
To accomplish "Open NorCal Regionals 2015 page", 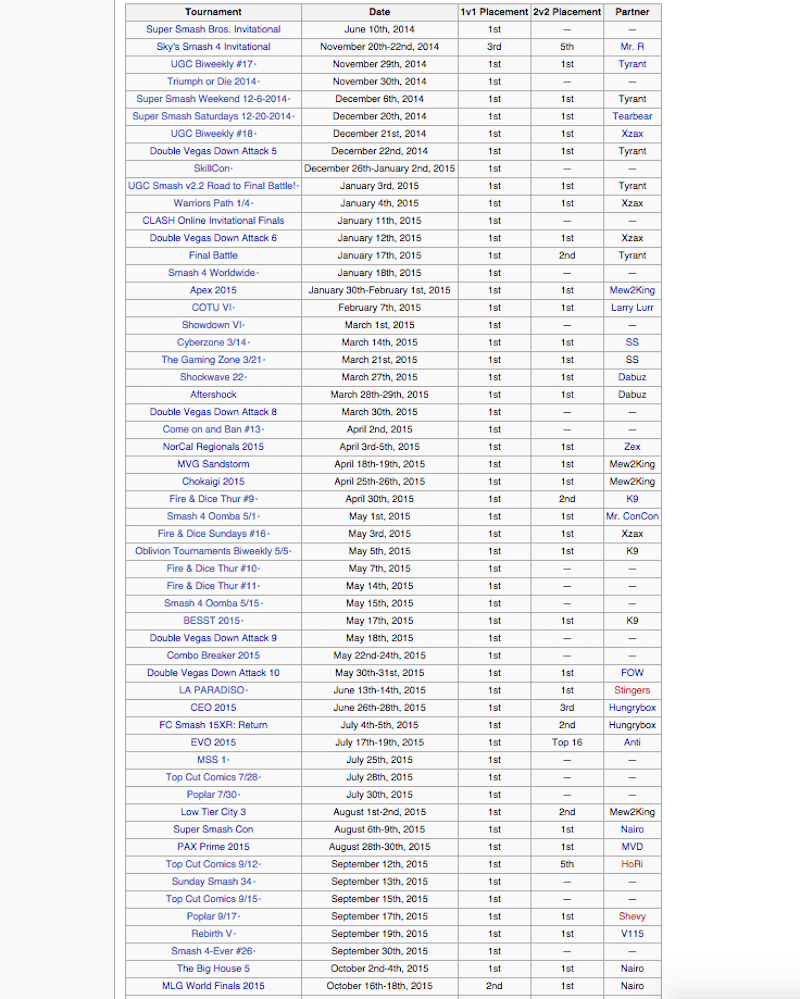I will (x=213, y=447).
